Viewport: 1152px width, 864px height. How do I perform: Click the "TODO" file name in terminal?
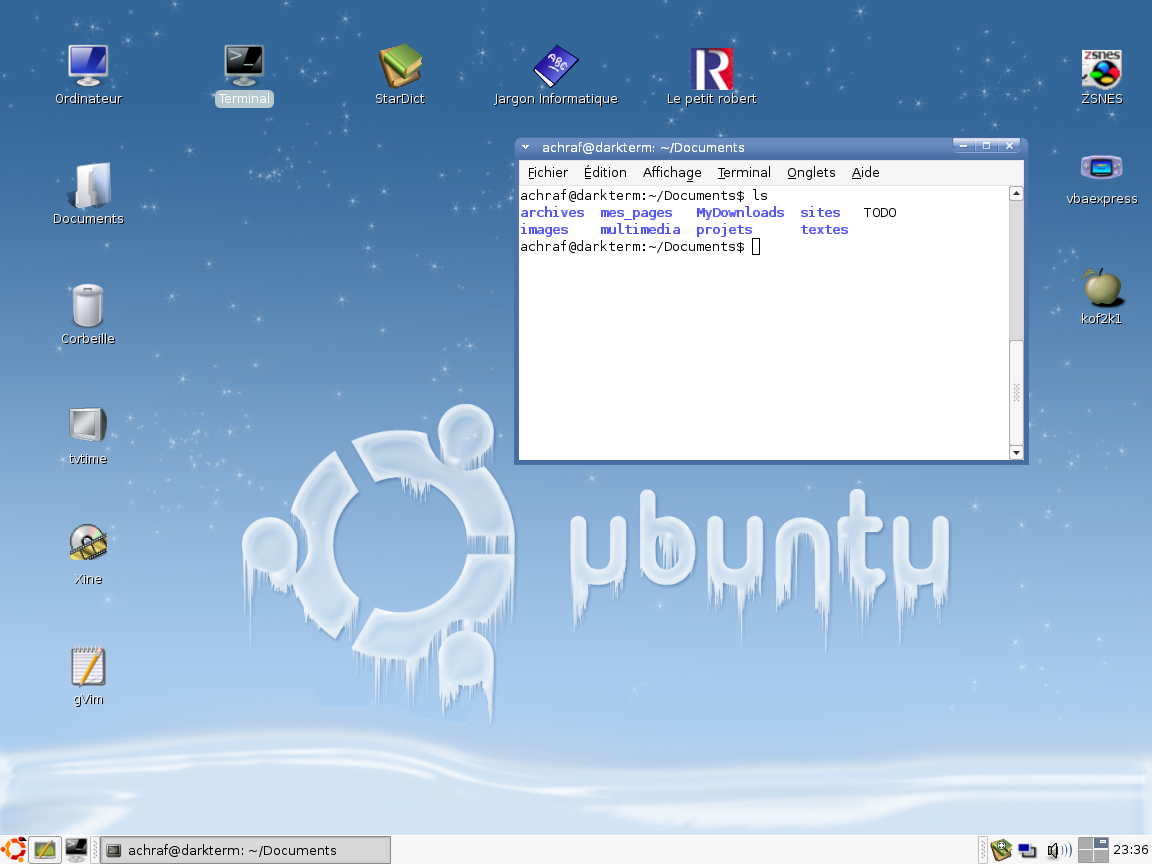pos(879,212)
